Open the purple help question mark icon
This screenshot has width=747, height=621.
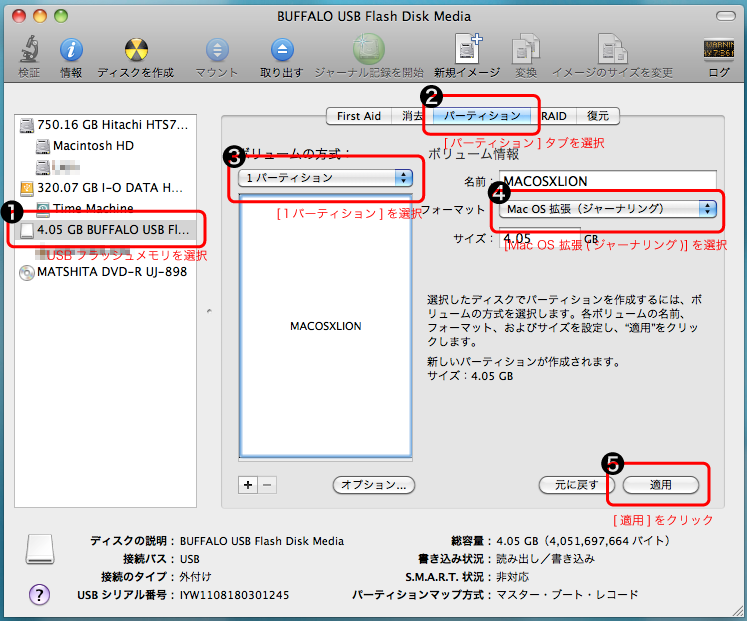click(x=40, y=594)
